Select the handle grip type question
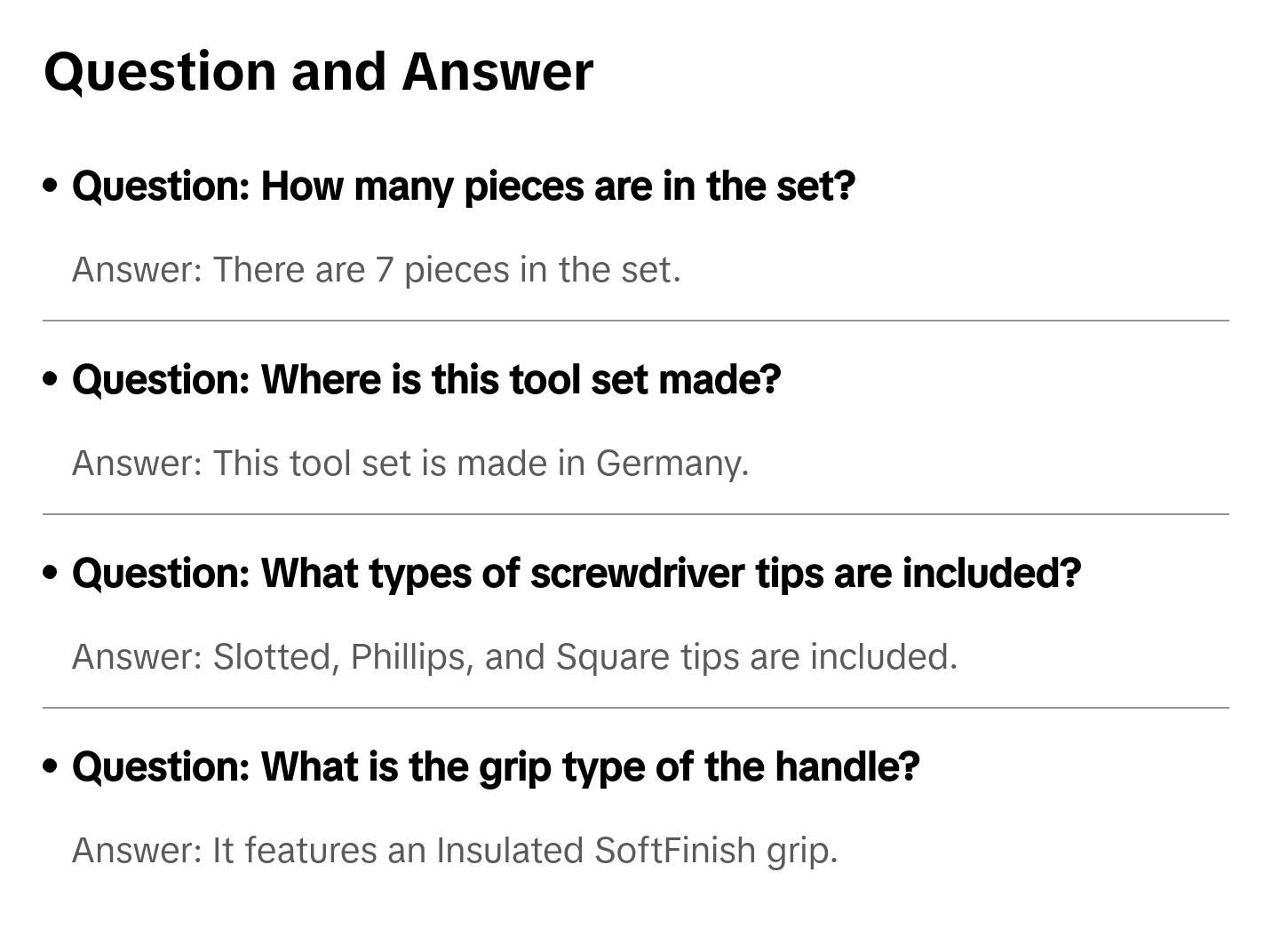Image resolution: width=1272 pixels, height=952 pixels. tap(495, 767)
